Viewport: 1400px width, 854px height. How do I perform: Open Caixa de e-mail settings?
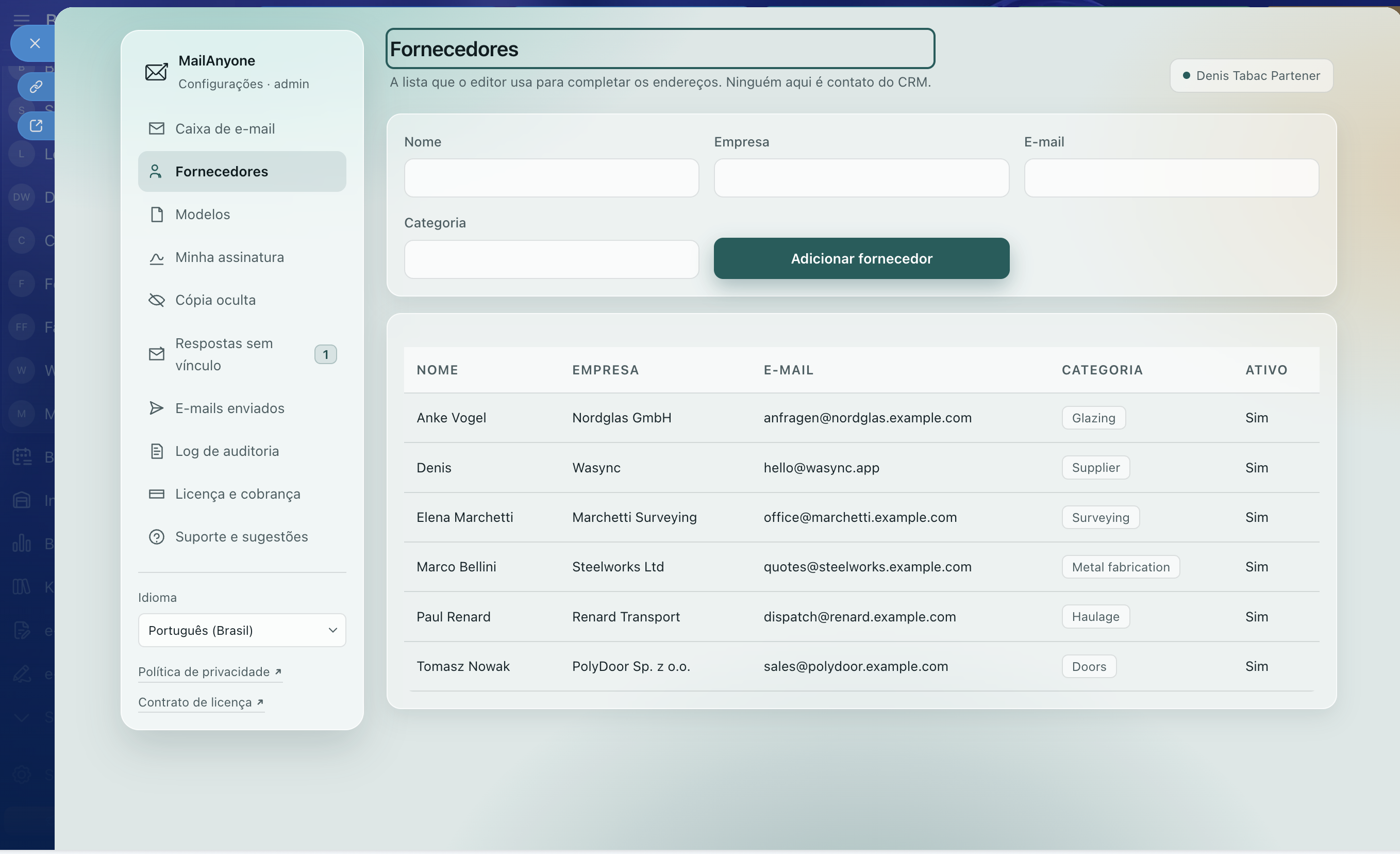click(242, 128)
